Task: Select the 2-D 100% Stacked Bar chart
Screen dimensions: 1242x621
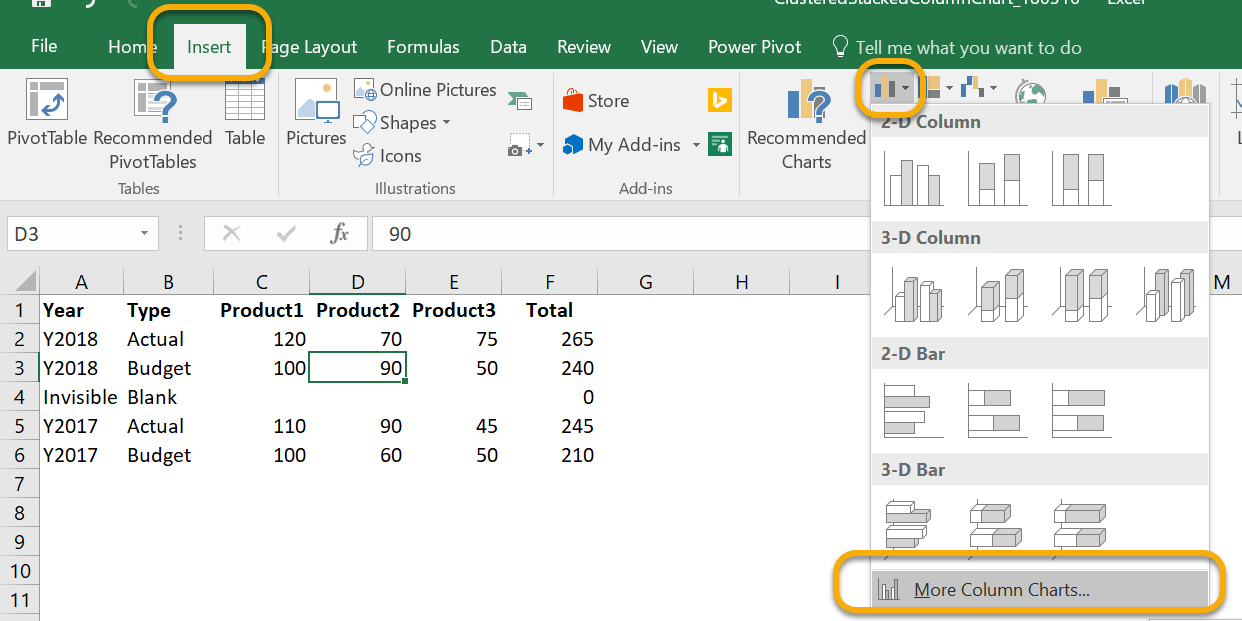Action: 1082,410
